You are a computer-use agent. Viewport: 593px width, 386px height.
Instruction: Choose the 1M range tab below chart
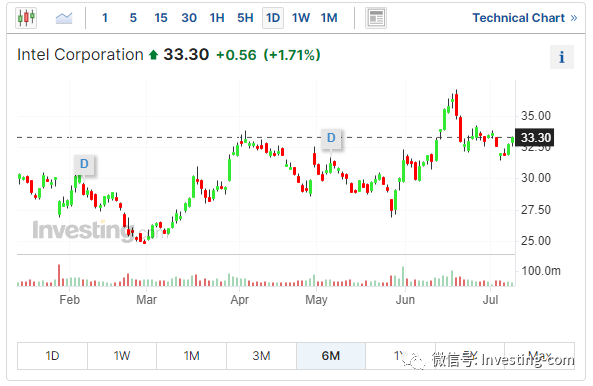pos(191,356)
